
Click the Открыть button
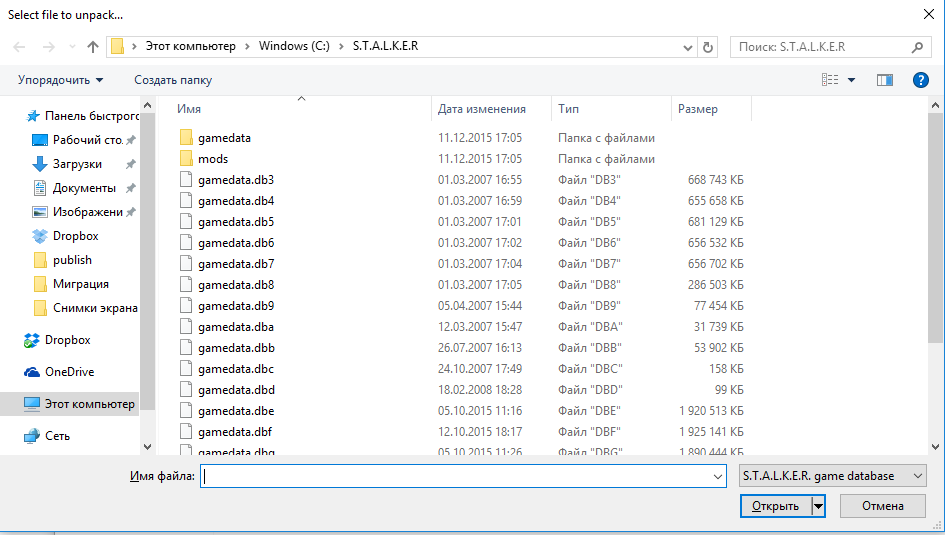[x=776, y=506]
